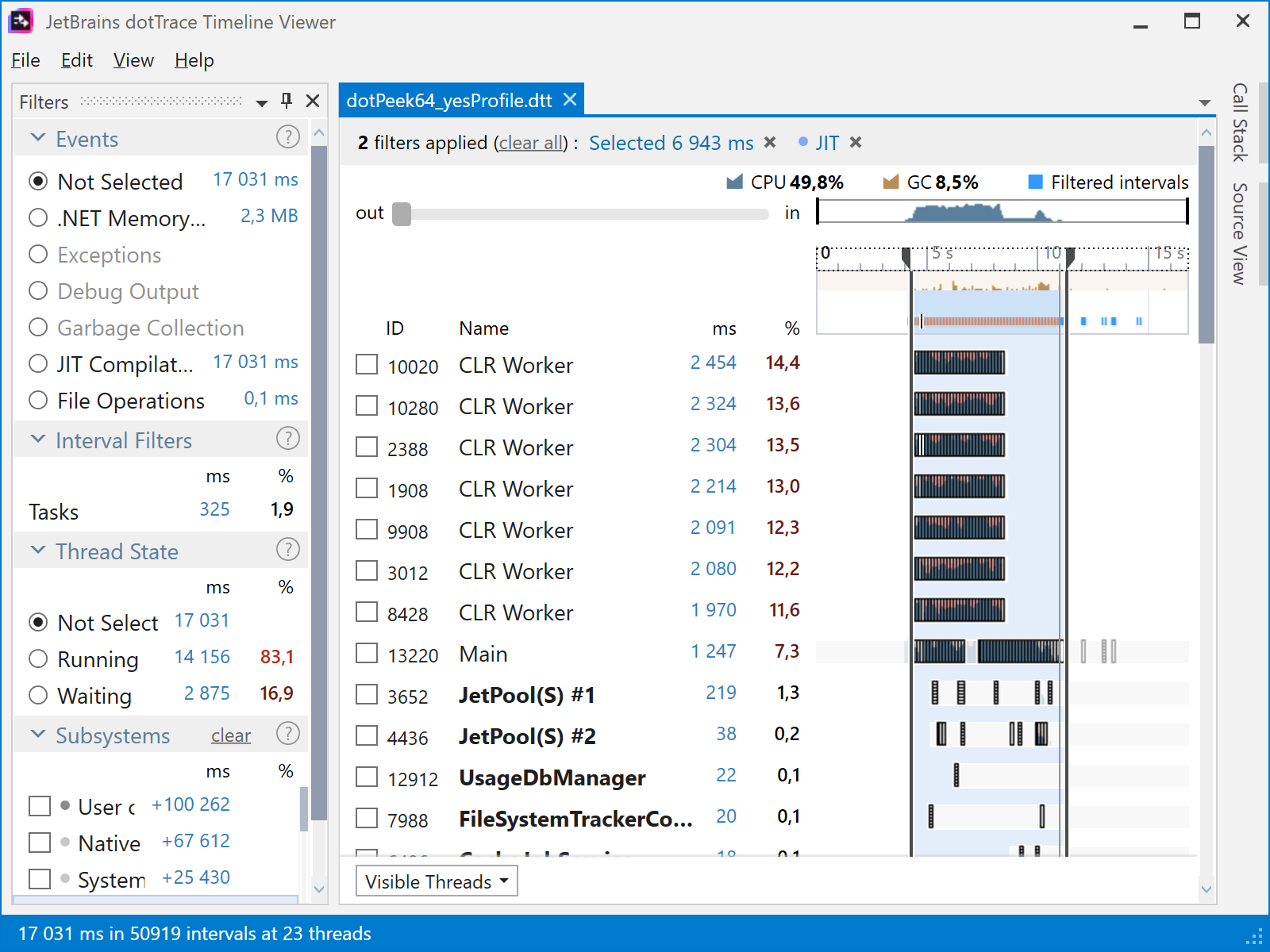Close the Filters panel
The width and height of the screenshot is (1270, 952).
click(x=313, y=101)
